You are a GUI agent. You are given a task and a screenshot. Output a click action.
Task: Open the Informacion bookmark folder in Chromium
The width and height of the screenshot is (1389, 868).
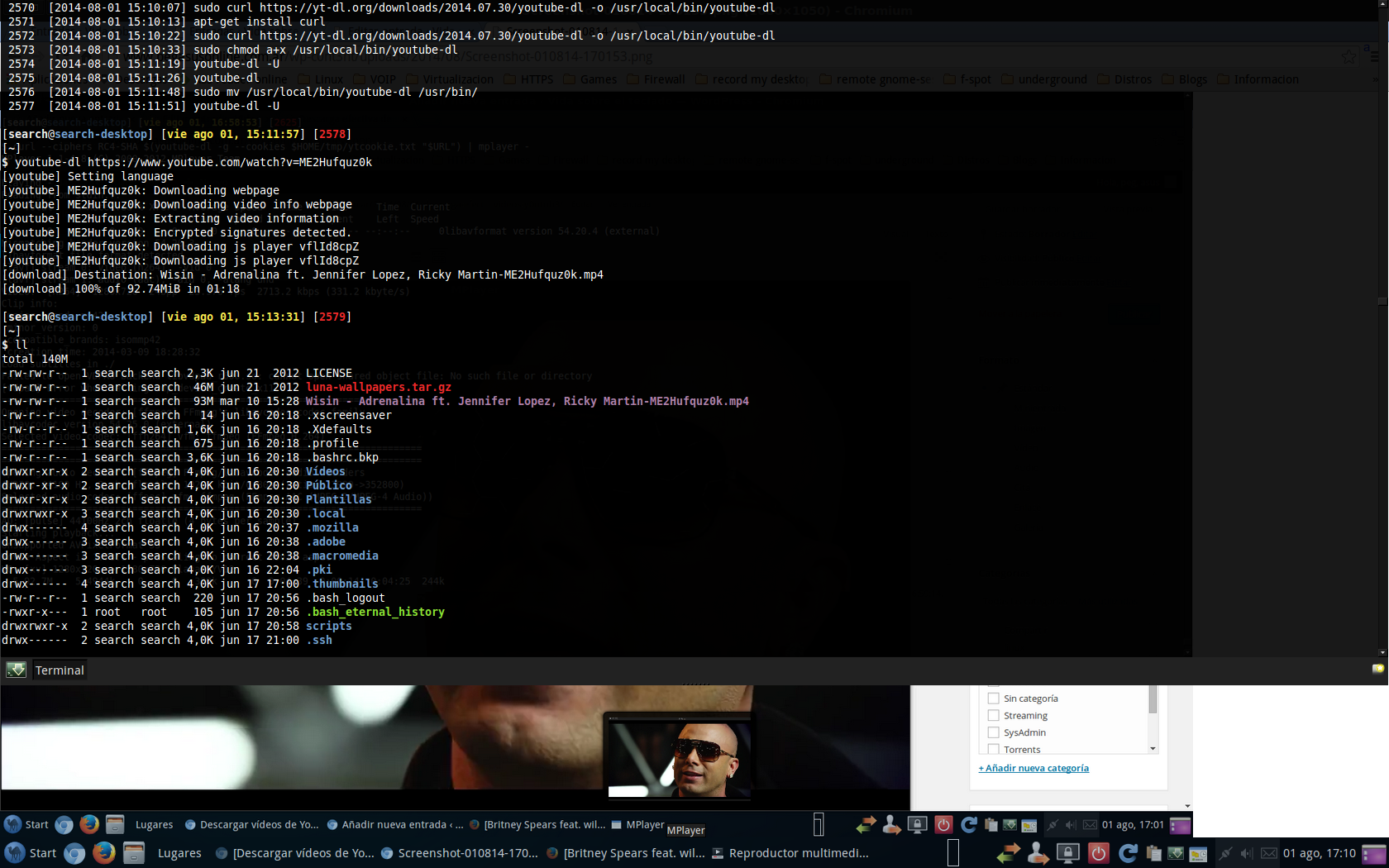point(1258,79)
